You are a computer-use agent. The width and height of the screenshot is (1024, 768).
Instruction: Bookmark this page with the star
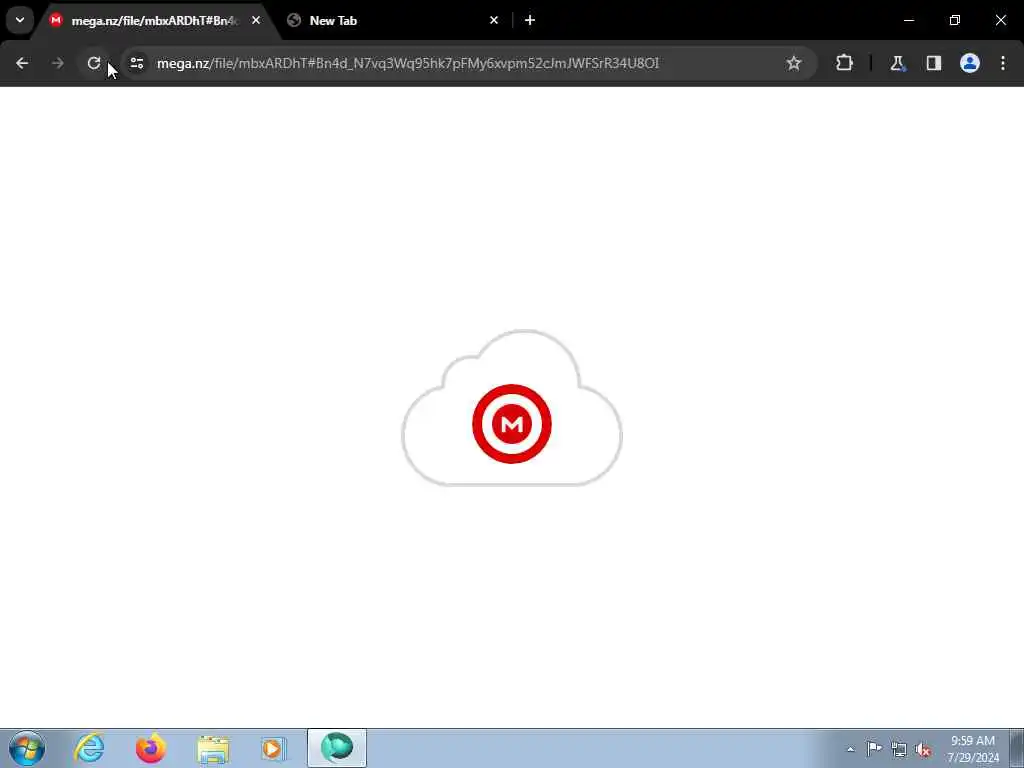pos(793,63)
